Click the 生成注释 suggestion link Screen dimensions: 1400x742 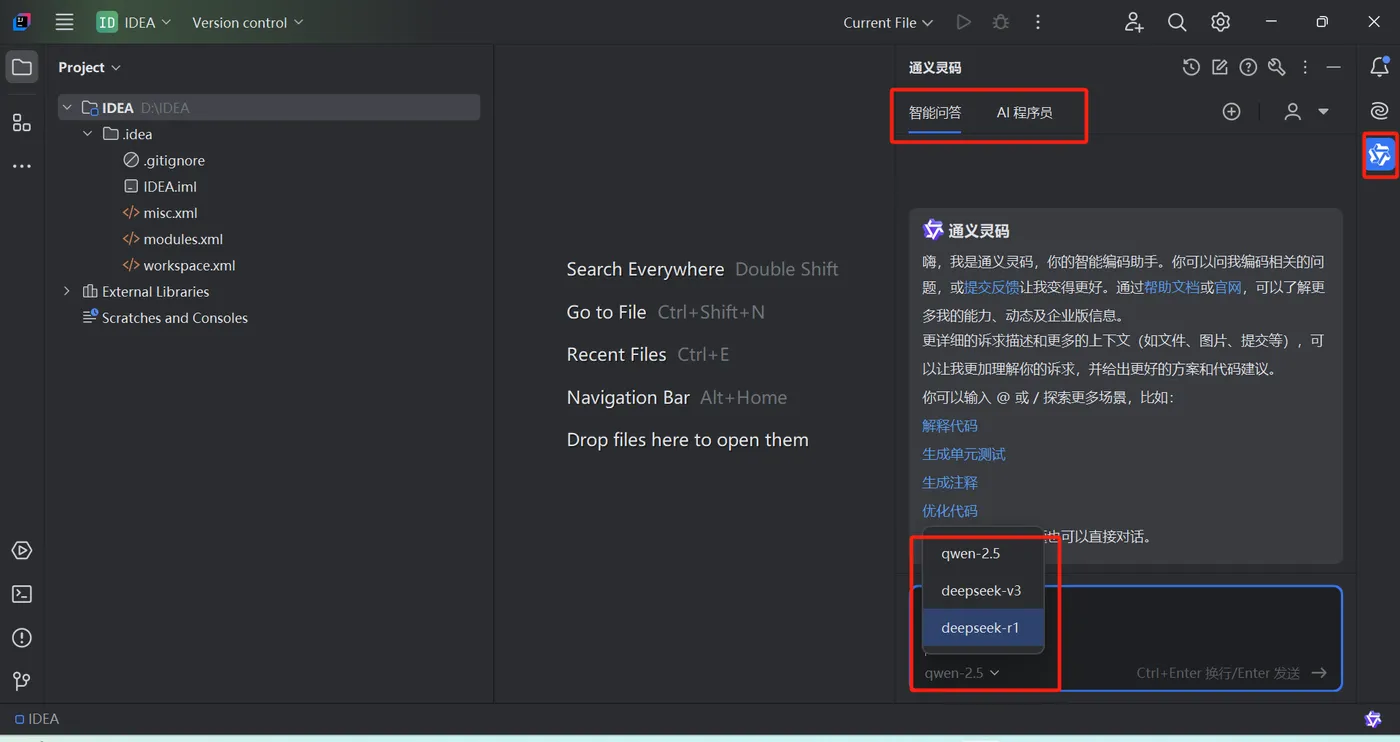click(950, 483)
